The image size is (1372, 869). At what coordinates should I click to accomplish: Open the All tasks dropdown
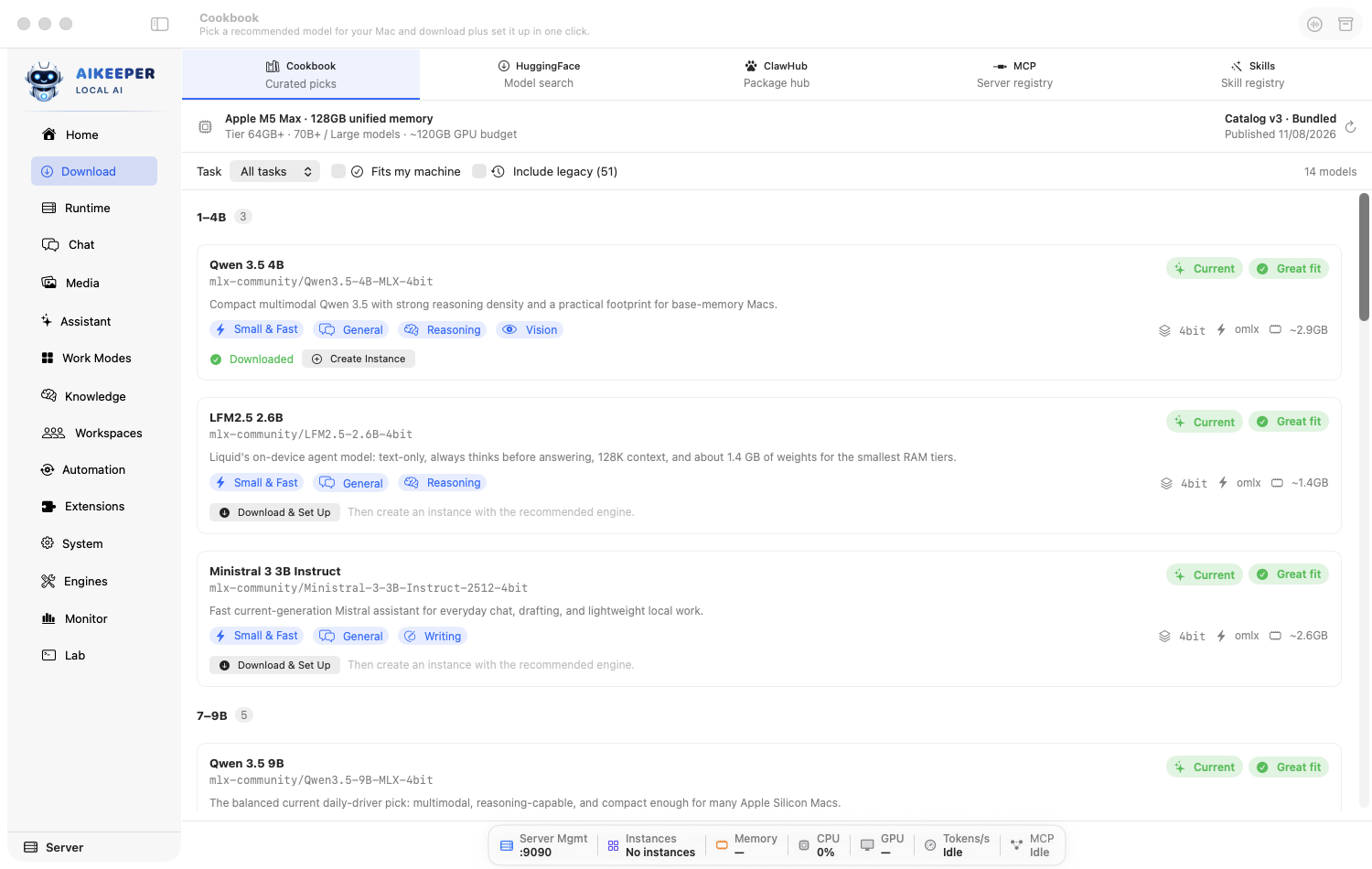click(x=275, y=171)
